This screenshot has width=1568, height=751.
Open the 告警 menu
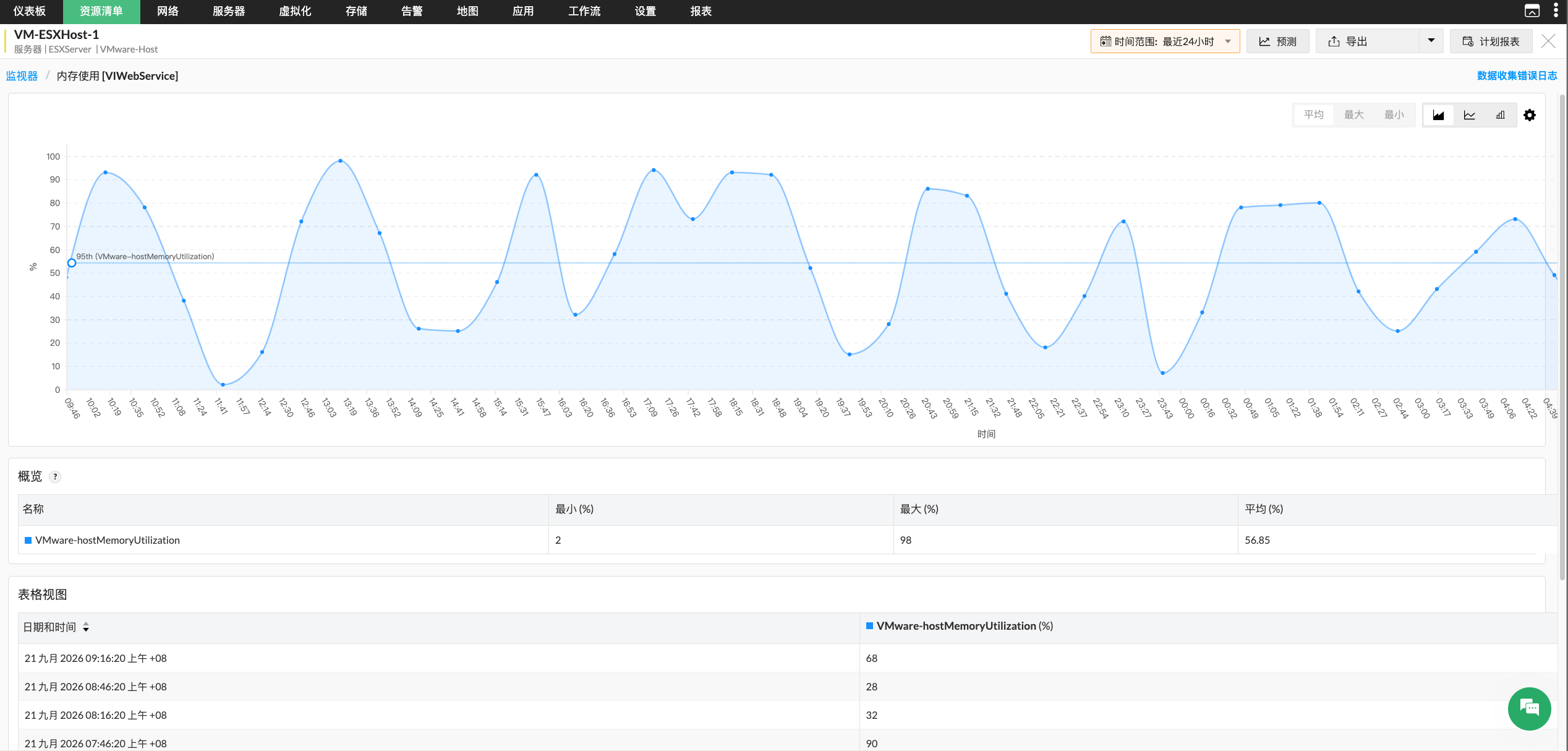point(412,11)
